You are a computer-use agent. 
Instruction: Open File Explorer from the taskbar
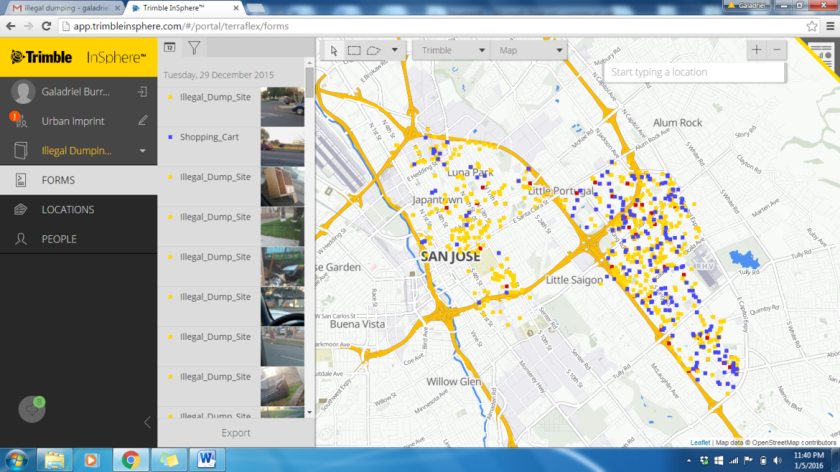[x=54, y=460]
